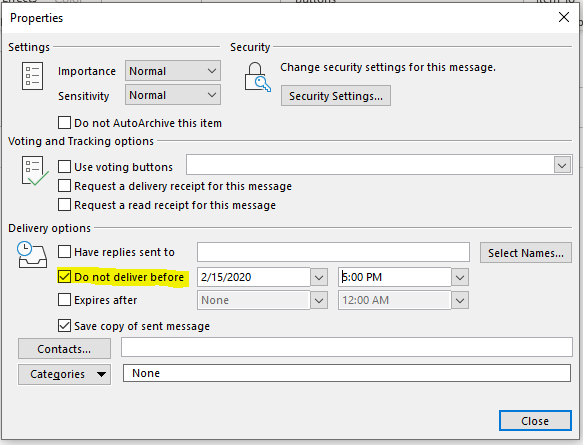Screen dimensions: 583x445
Task: Enable the Expires after checkbox
Action: click(x=64, y=299)
